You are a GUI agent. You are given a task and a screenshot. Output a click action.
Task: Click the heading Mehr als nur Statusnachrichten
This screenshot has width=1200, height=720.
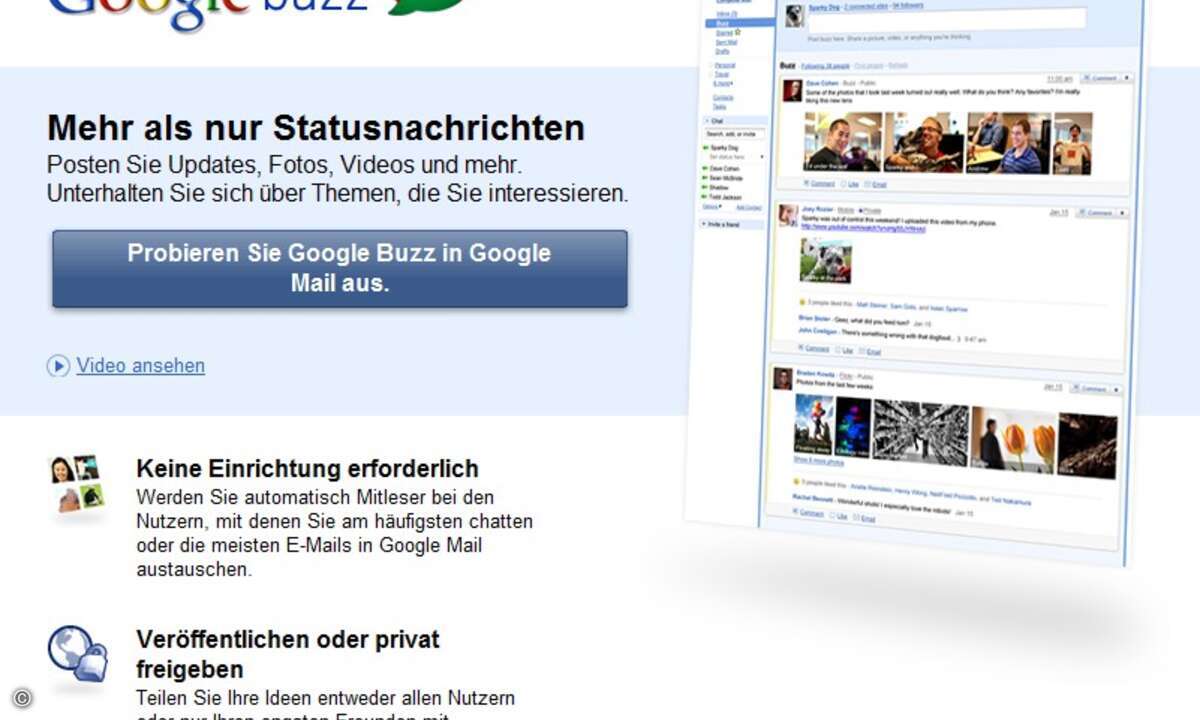[x=316, y=128]
